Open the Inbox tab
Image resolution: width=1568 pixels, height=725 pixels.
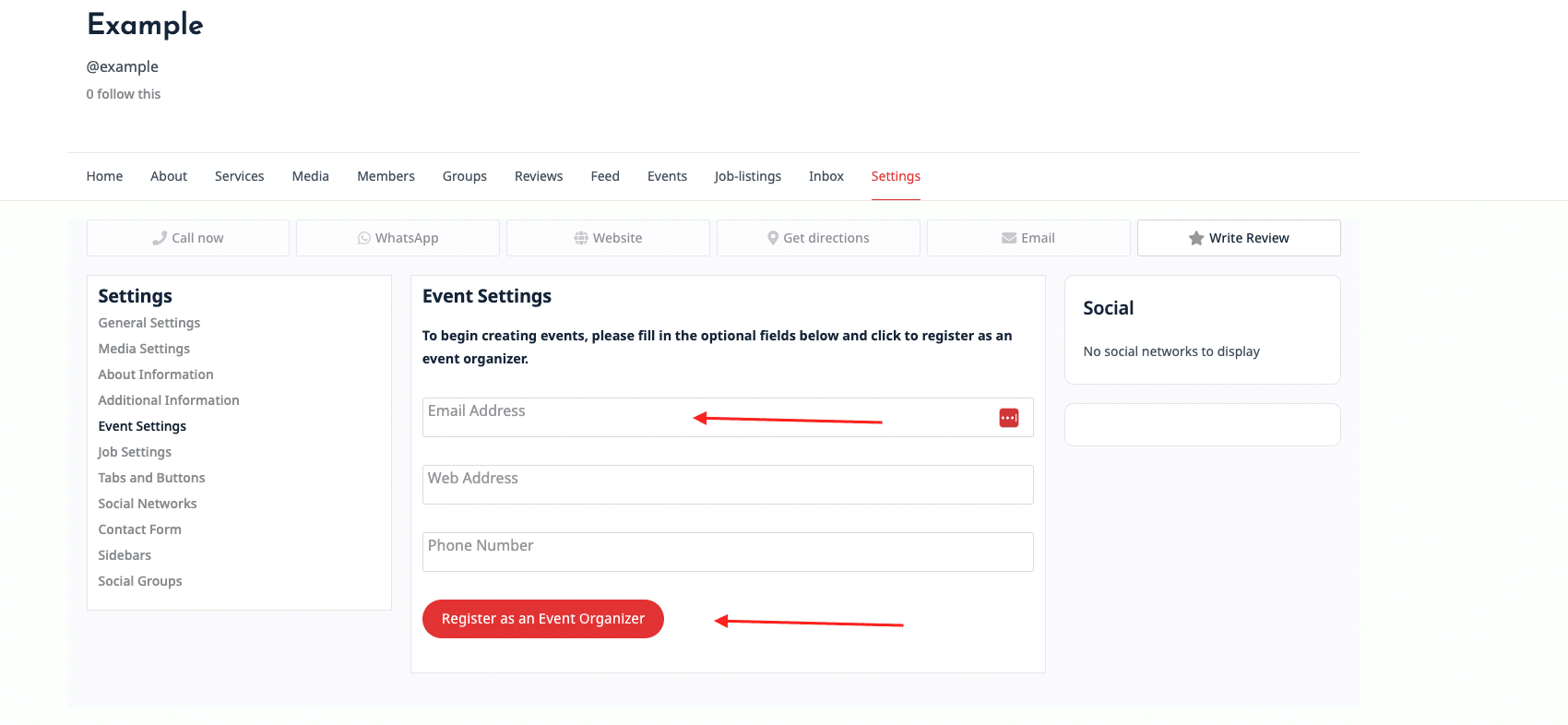pyautogui.click(x=826, y=176)
